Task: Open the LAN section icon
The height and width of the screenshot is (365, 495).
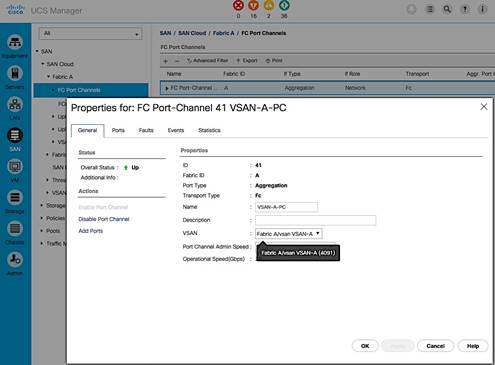Action: coord(15,104)
